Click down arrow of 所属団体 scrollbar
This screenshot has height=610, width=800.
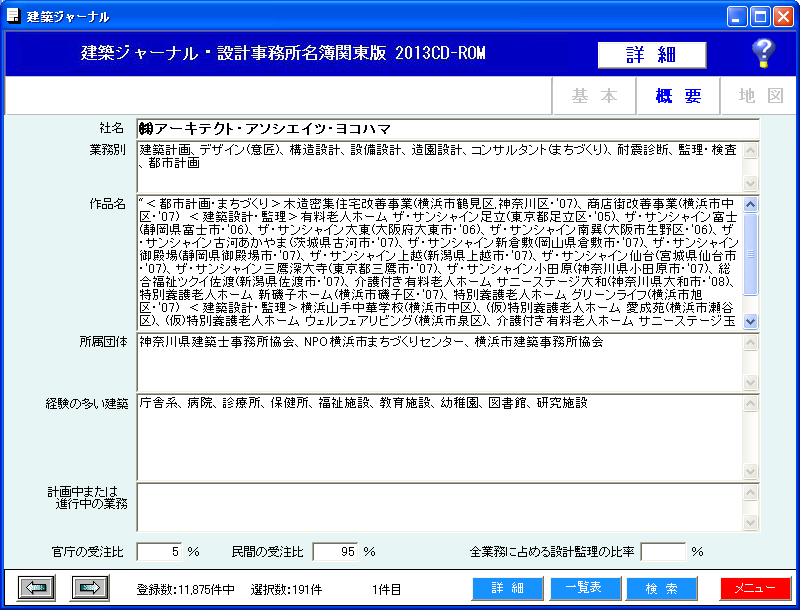tap(751, 383)
